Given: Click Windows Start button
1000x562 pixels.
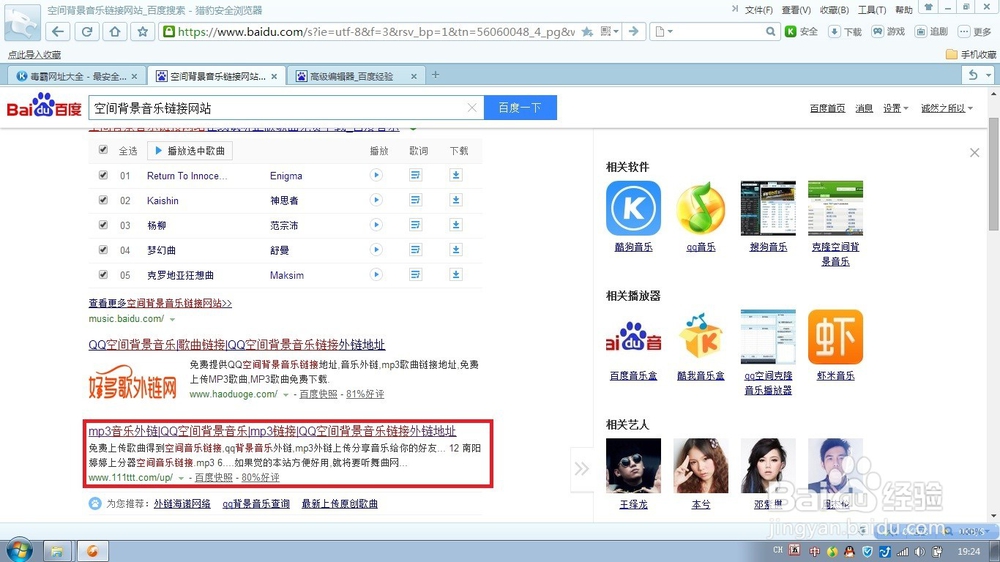Looking at the screenshot, I should click(x=20, y=550).
